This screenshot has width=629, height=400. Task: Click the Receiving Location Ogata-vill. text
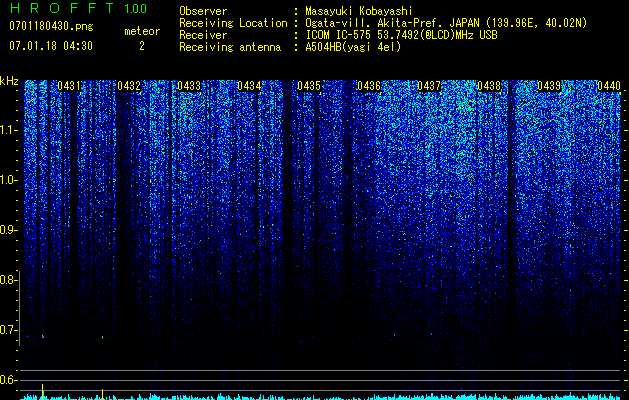pos(444,23)
